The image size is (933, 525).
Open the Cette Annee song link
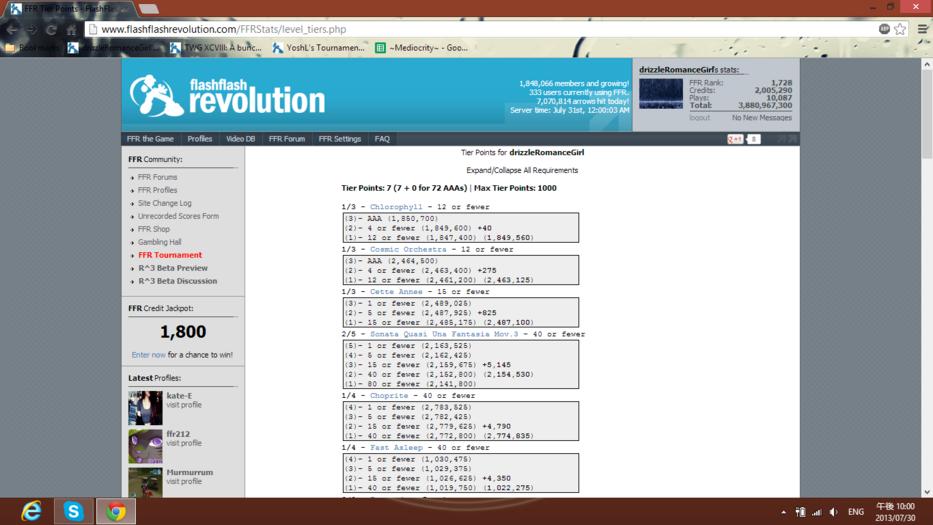coord(396,292)
